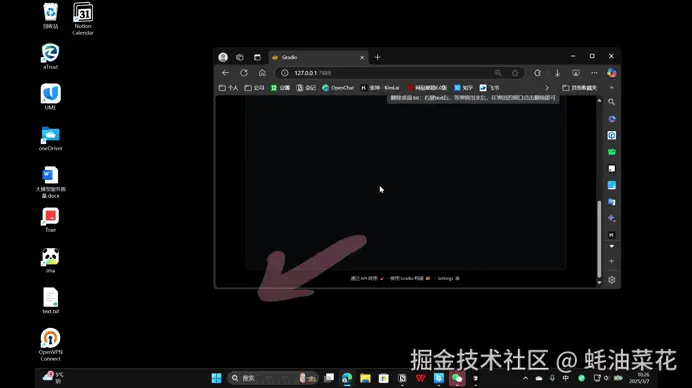Go back in the browser
The height and width of the screenshot is (388, 692).
click(226, 73)
